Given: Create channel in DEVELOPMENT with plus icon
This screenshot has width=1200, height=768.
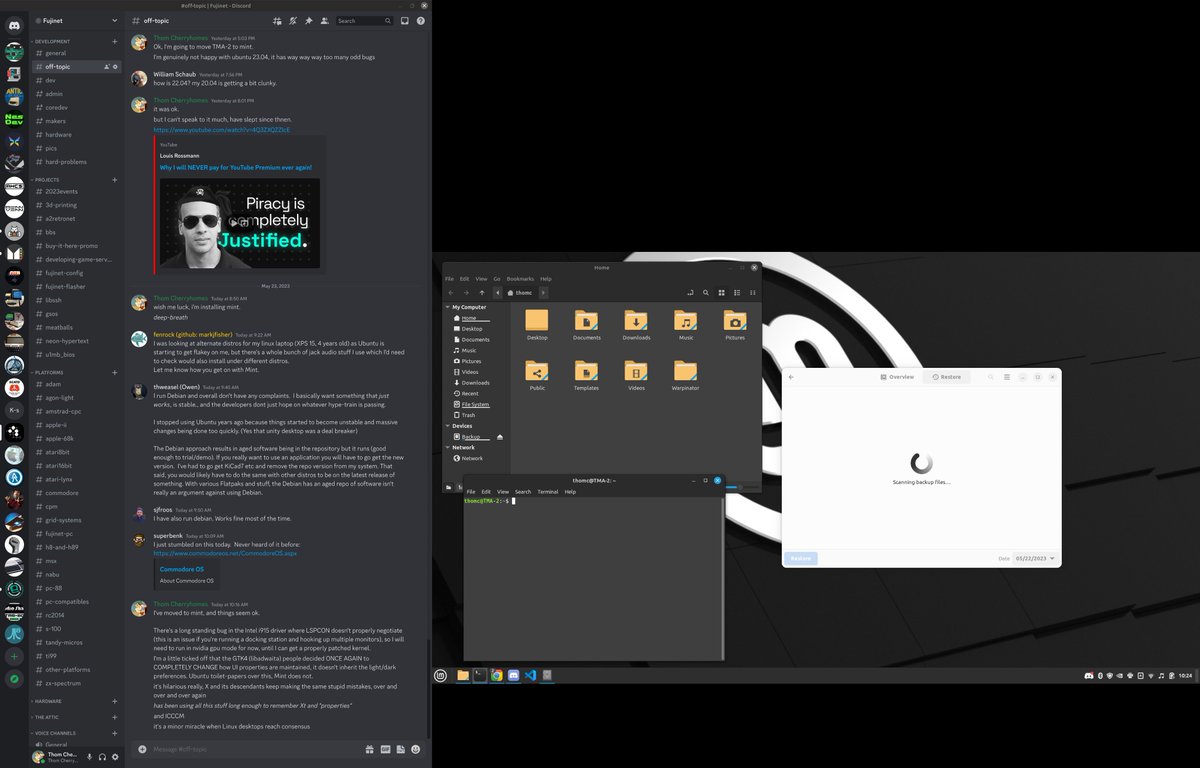Looking at the screenshot, I should tap(115, 42).
